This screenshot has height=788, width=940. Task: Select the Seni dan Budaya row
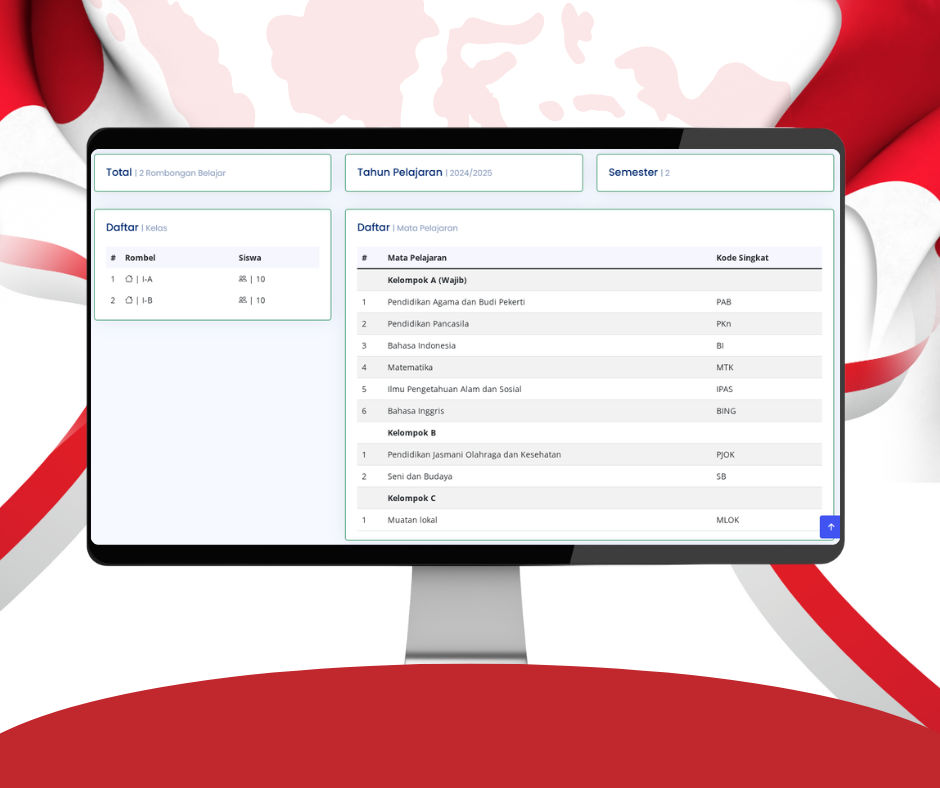[x=420, y=477]
